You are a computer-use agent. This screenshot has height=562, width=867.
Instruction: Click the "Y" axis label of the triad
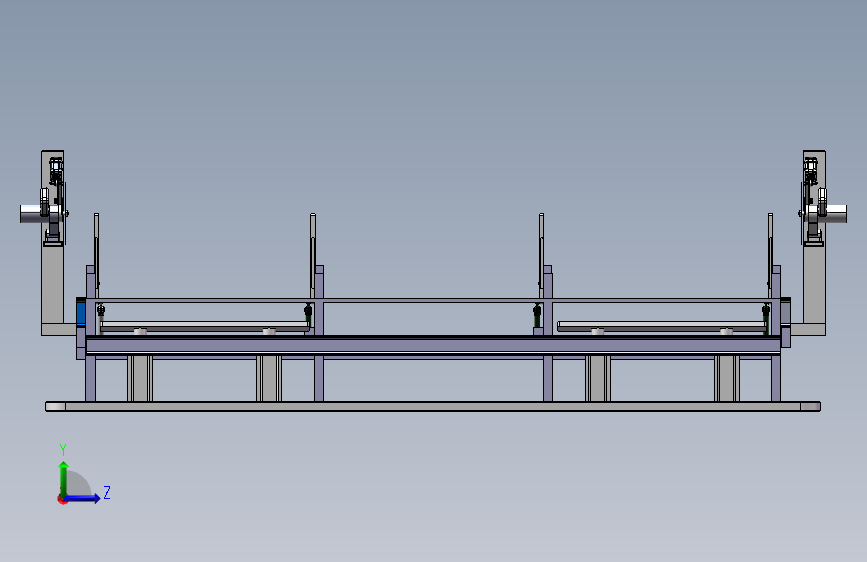[63, 450]
